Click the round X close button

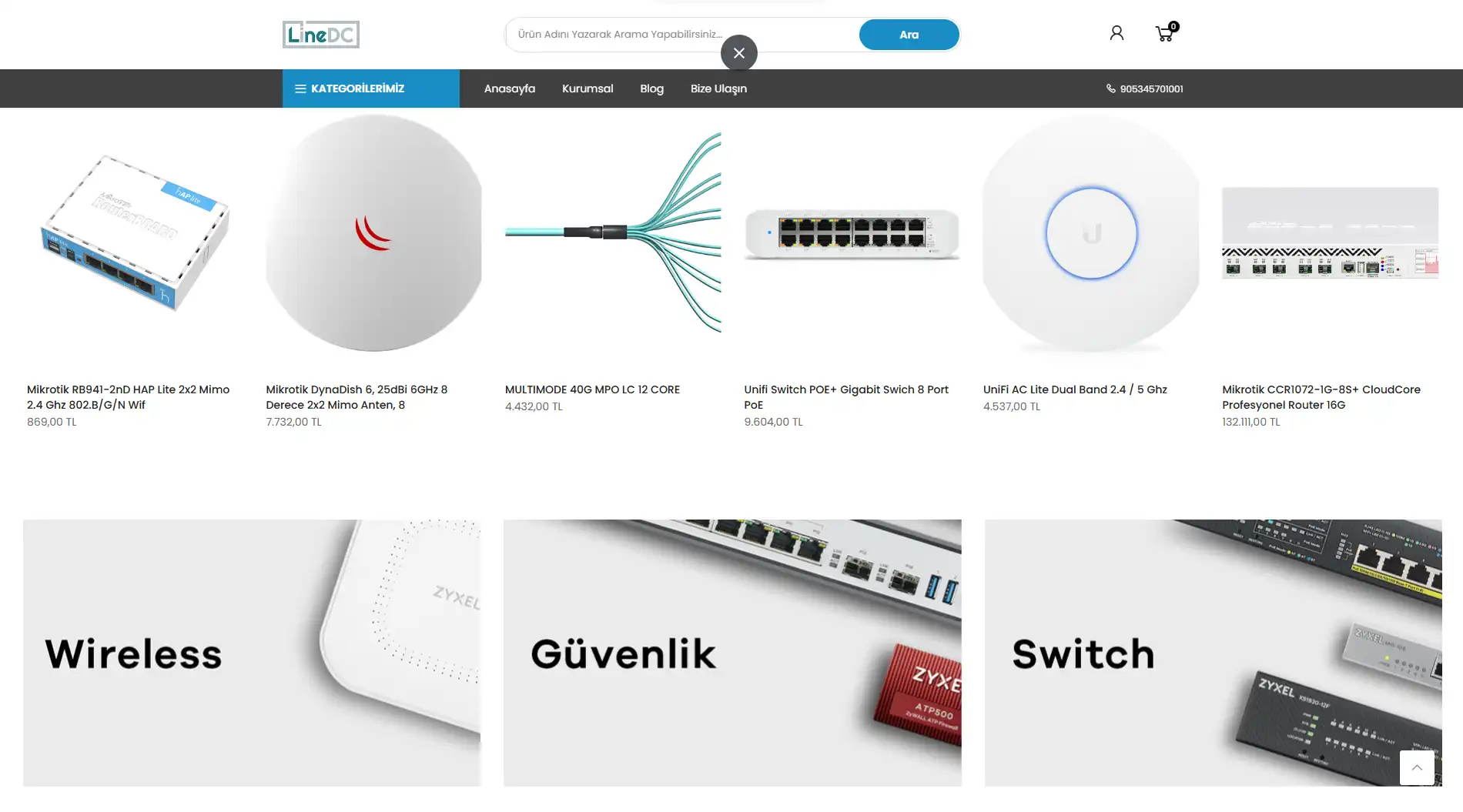738,53
